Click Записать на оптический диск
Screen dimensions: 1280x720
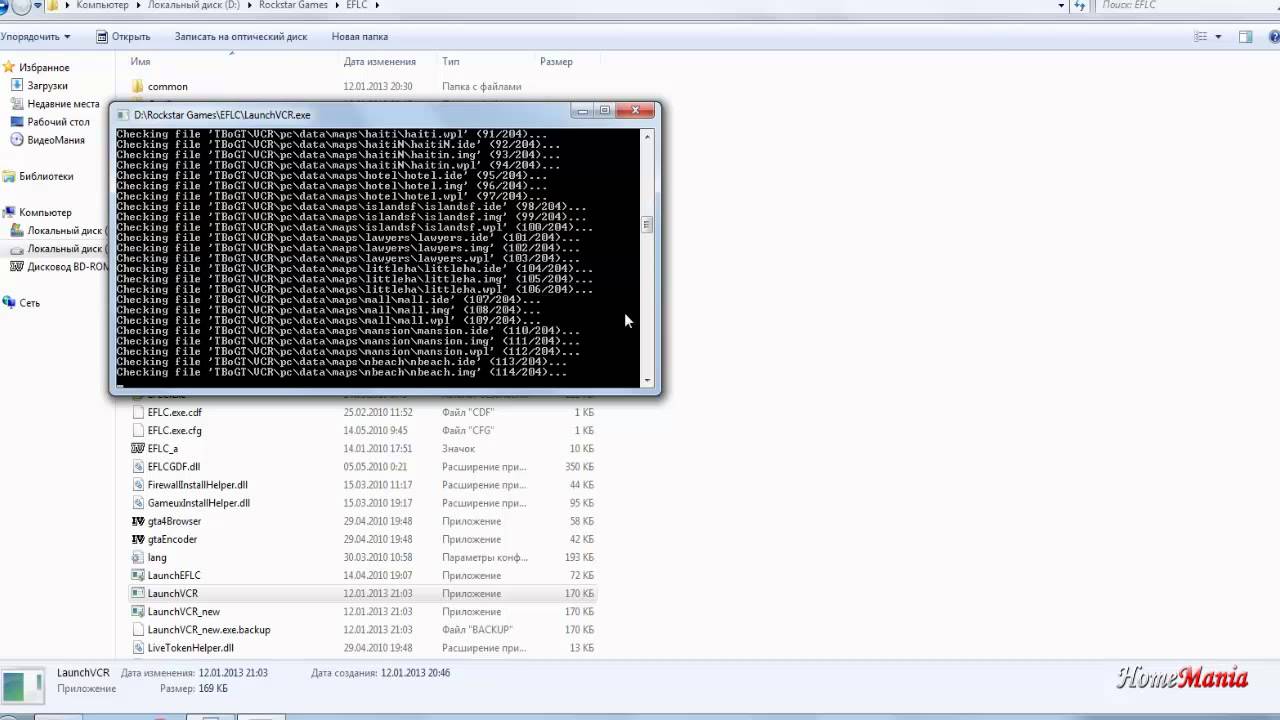[x=241, y=37]
